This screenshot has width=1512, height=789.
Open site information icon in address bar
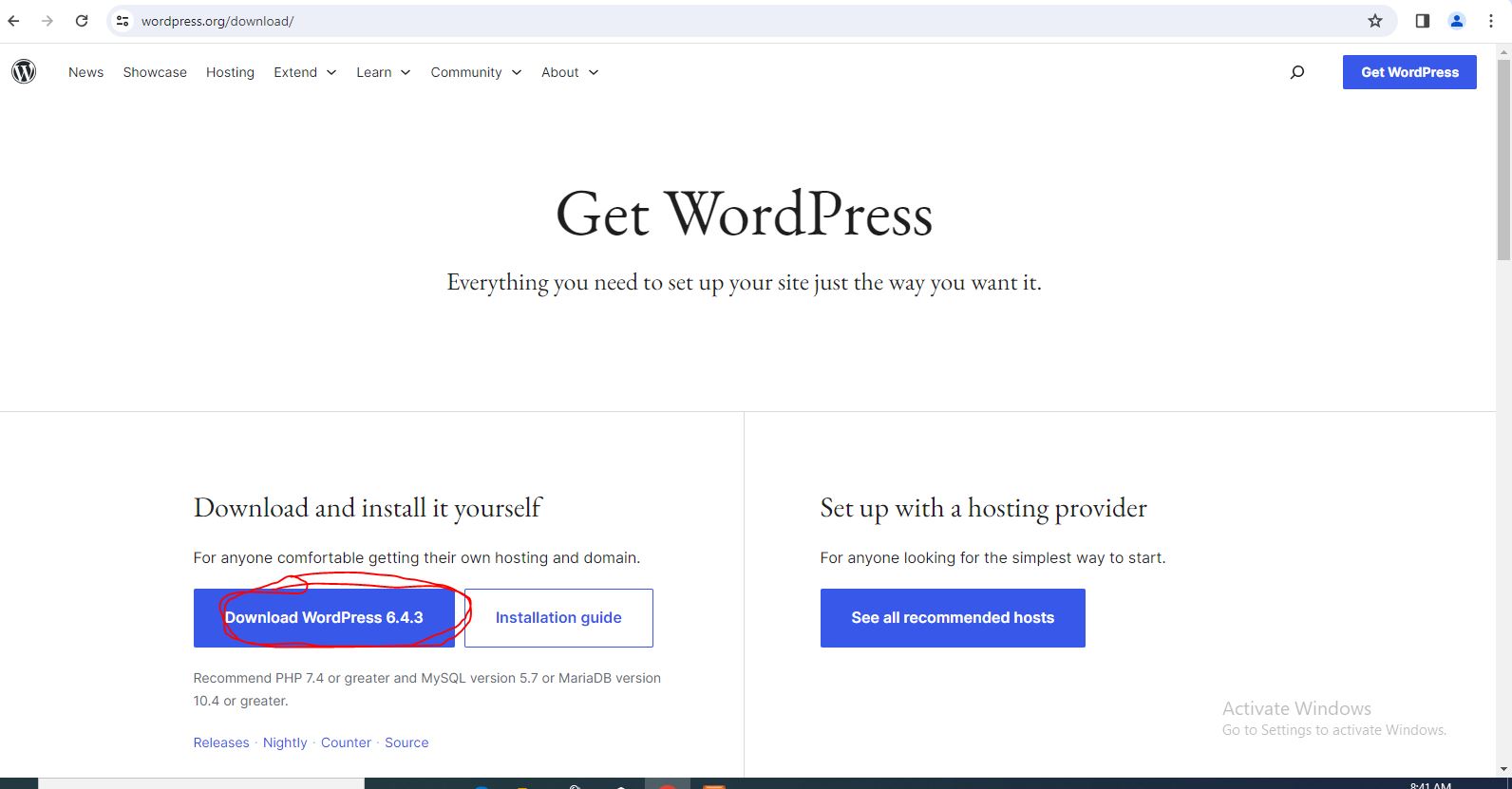123,21
